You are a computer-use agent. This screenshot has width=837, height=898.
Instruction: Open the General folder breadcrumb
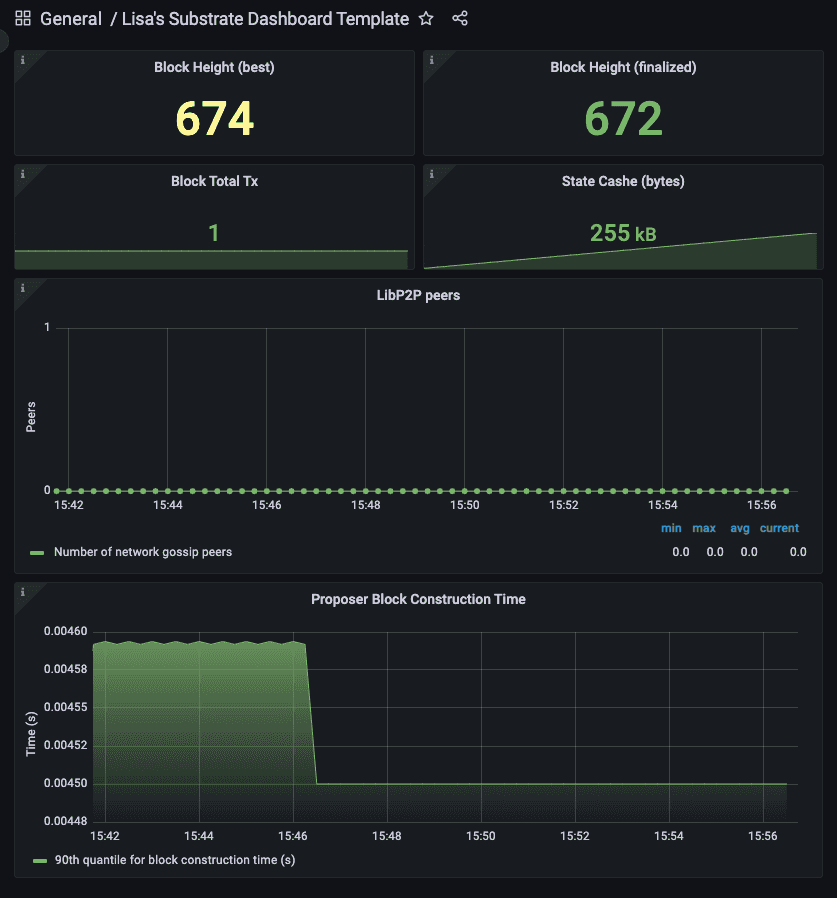tap(71, 18)
